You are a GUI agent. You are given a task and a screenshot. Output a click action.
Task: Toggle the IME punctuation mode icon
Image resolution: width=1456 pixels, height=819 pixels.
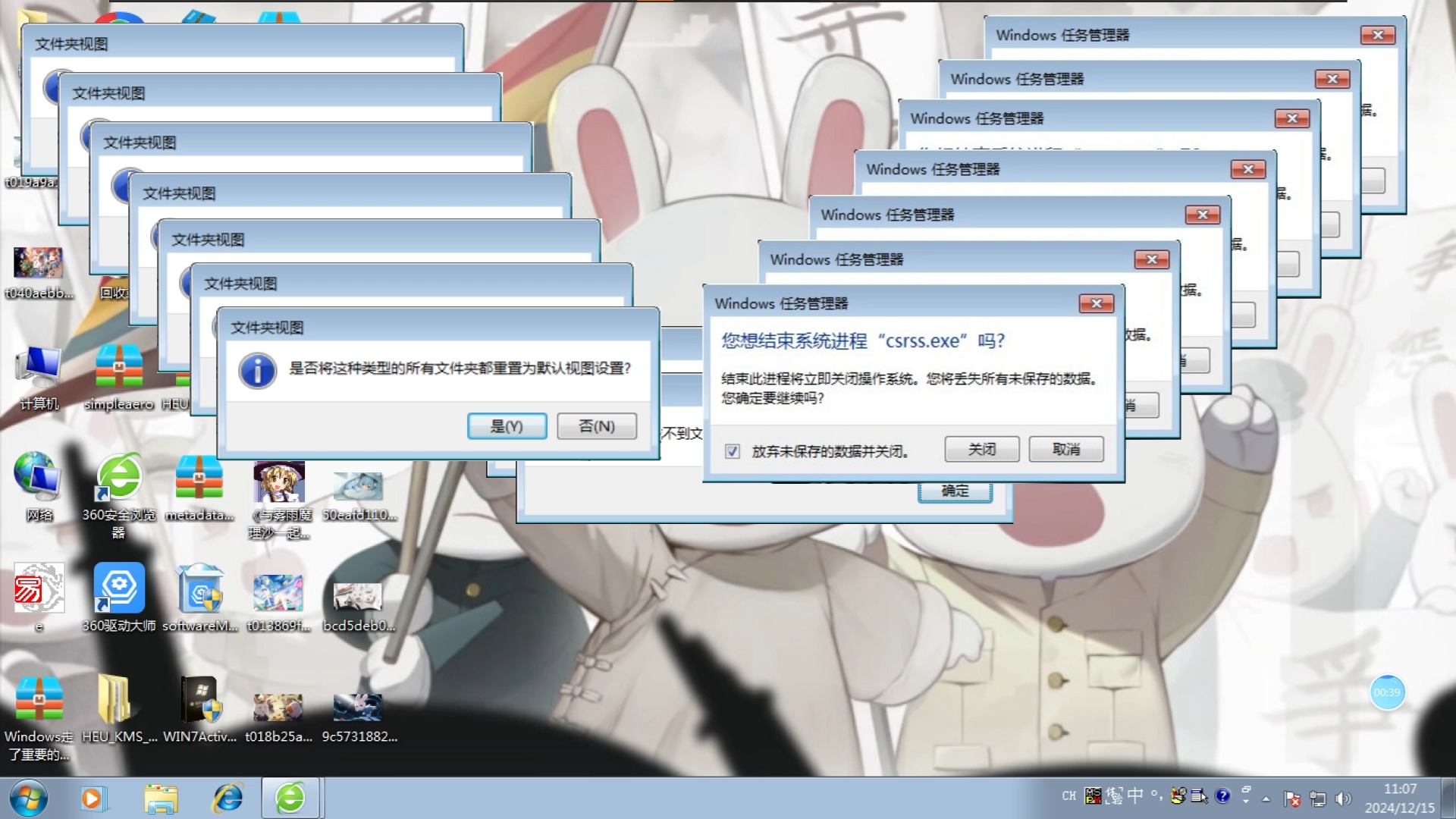coord(1156,795)
